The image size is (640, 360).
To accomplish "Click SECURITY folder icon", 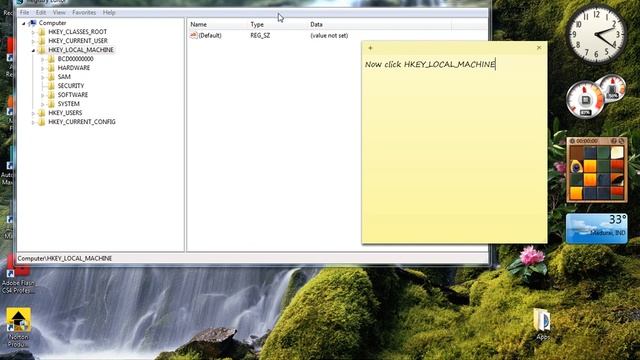I will pos(51,86).
